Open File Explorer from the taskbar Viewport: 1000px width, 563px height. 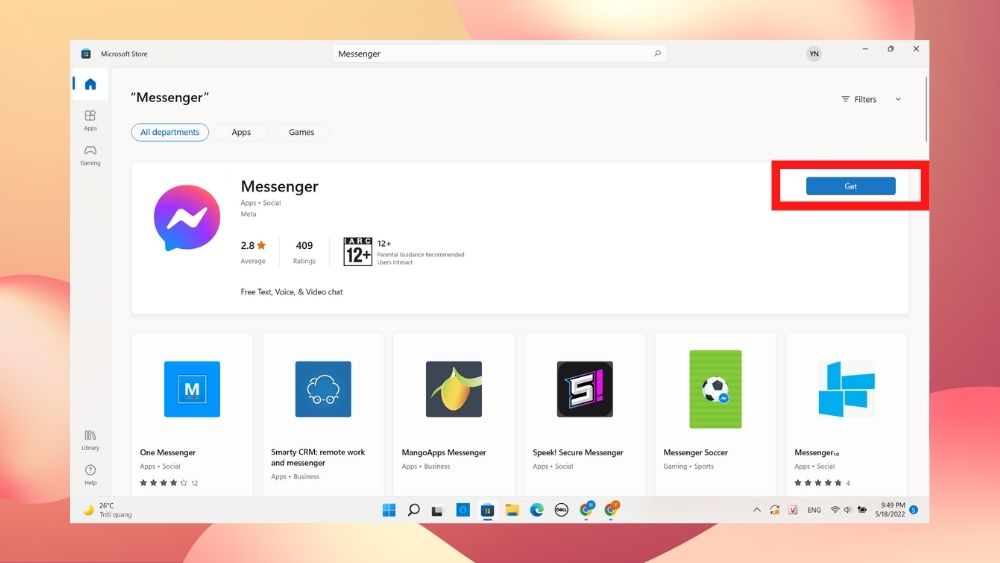511,509
